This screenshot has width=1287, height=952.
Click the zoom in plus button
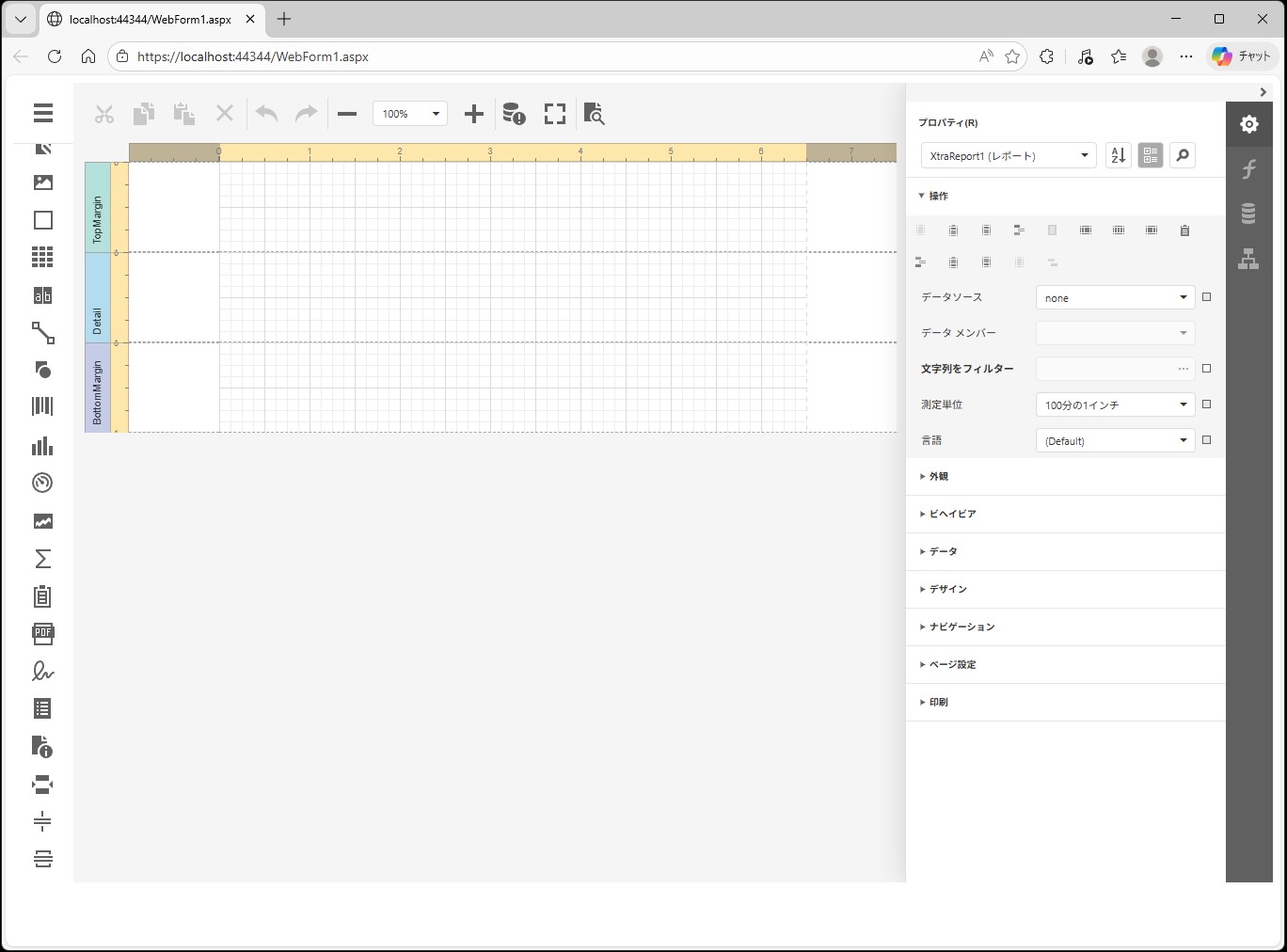point(474,114)
